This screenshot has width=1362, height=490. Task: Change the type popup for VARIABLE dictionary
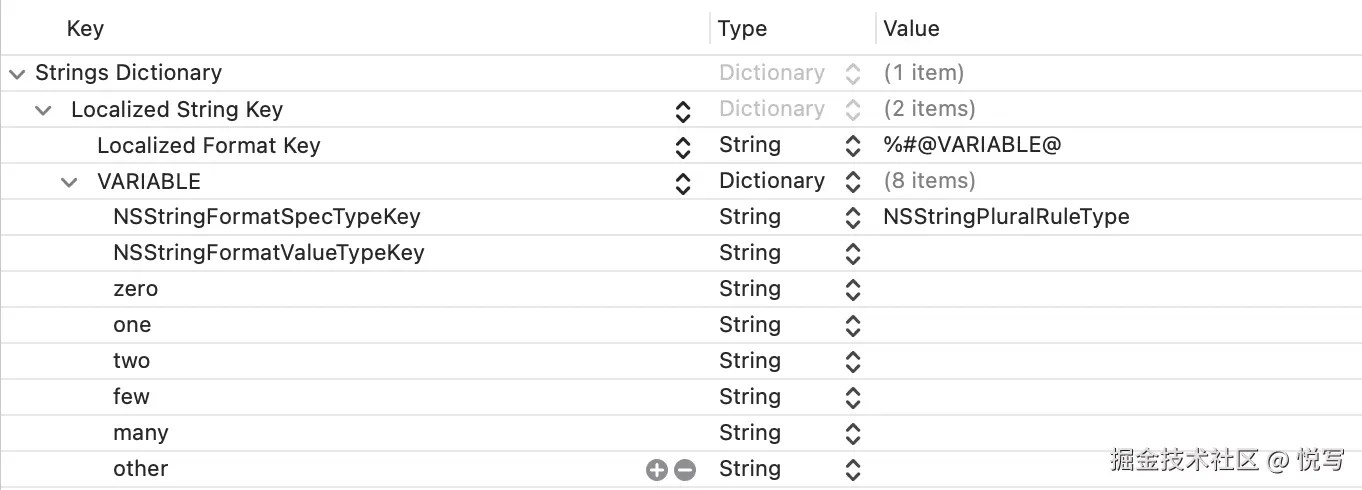(853, 182)
